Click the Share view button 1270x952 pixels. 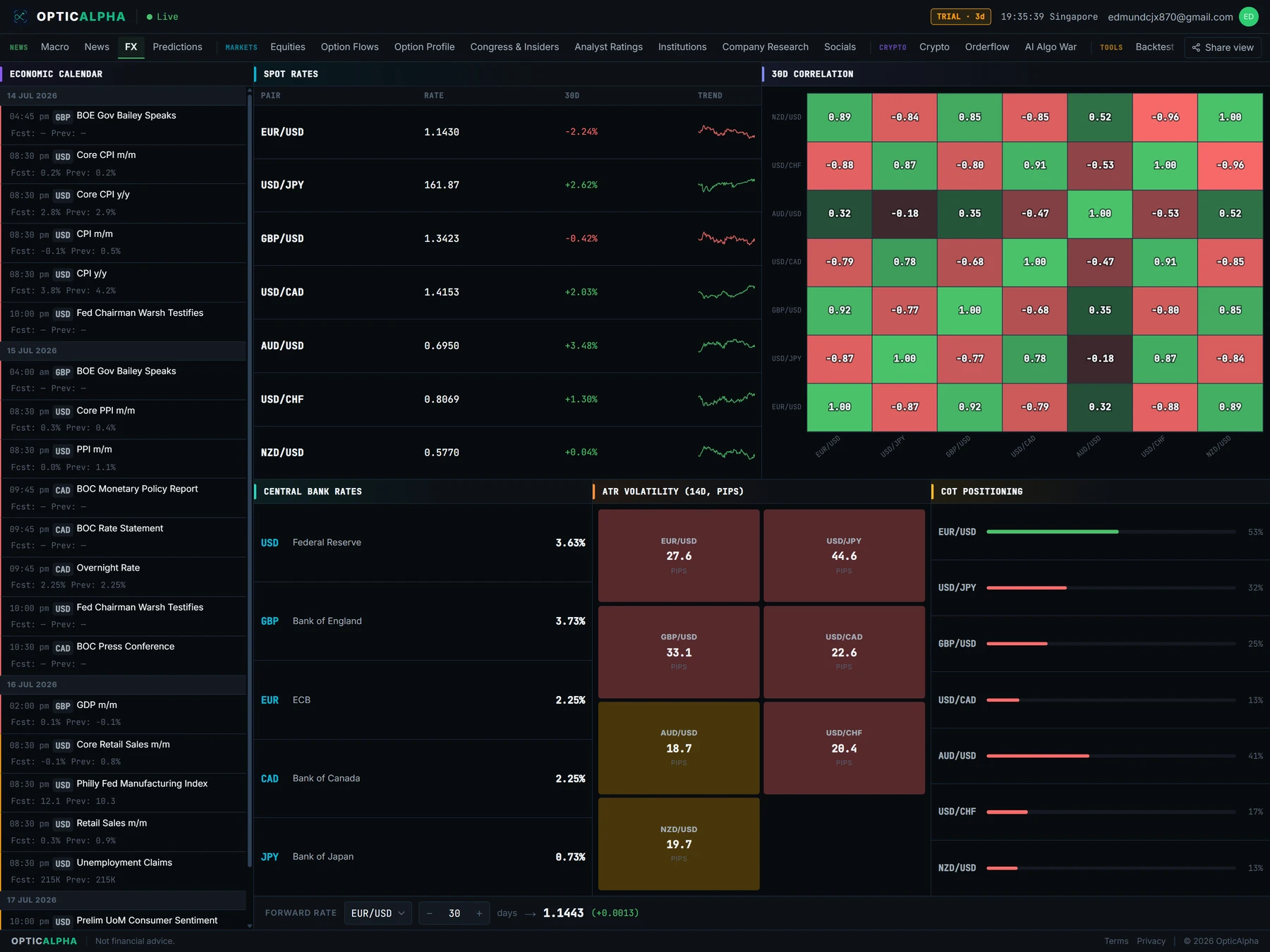(x=1223, y=47)
